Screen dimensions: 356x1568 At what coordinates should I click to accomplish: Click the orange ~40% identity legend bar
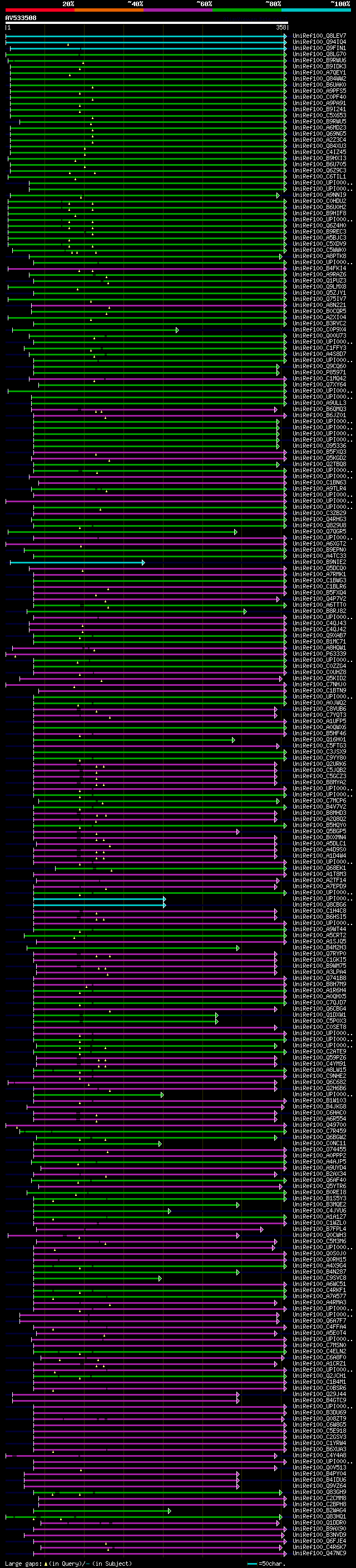click(109, 10)
